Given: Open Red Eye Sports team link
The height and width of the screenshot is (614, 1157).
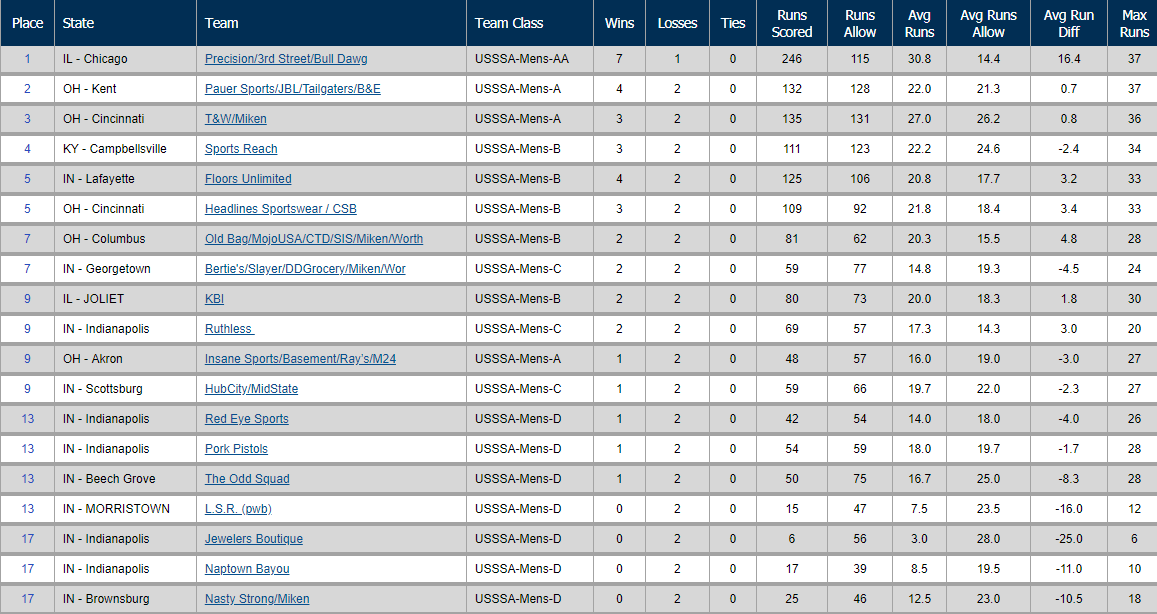Looking at the screenshot, I should pyautogui.click(x=246, y=419).
